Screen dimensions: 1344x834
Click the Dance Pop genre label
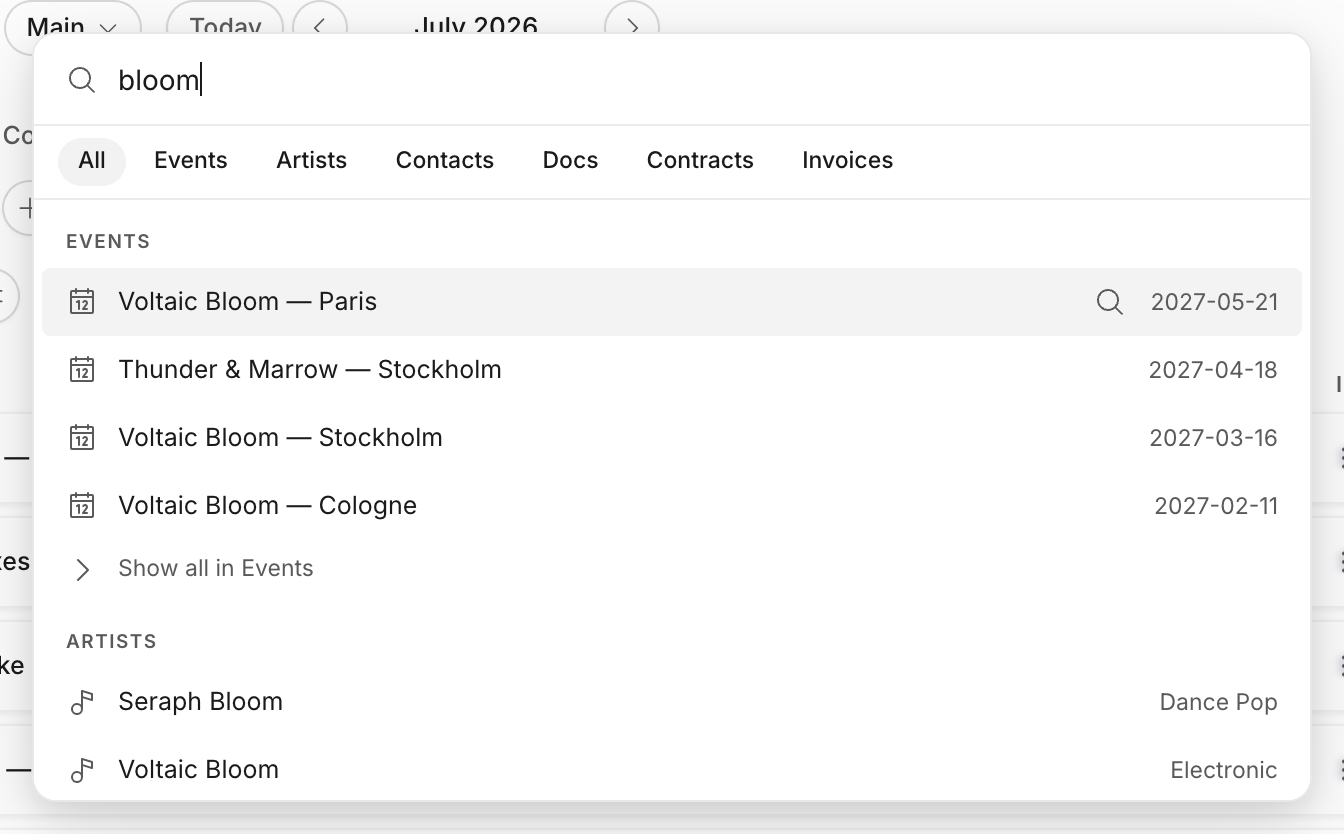click(1218, 703)
